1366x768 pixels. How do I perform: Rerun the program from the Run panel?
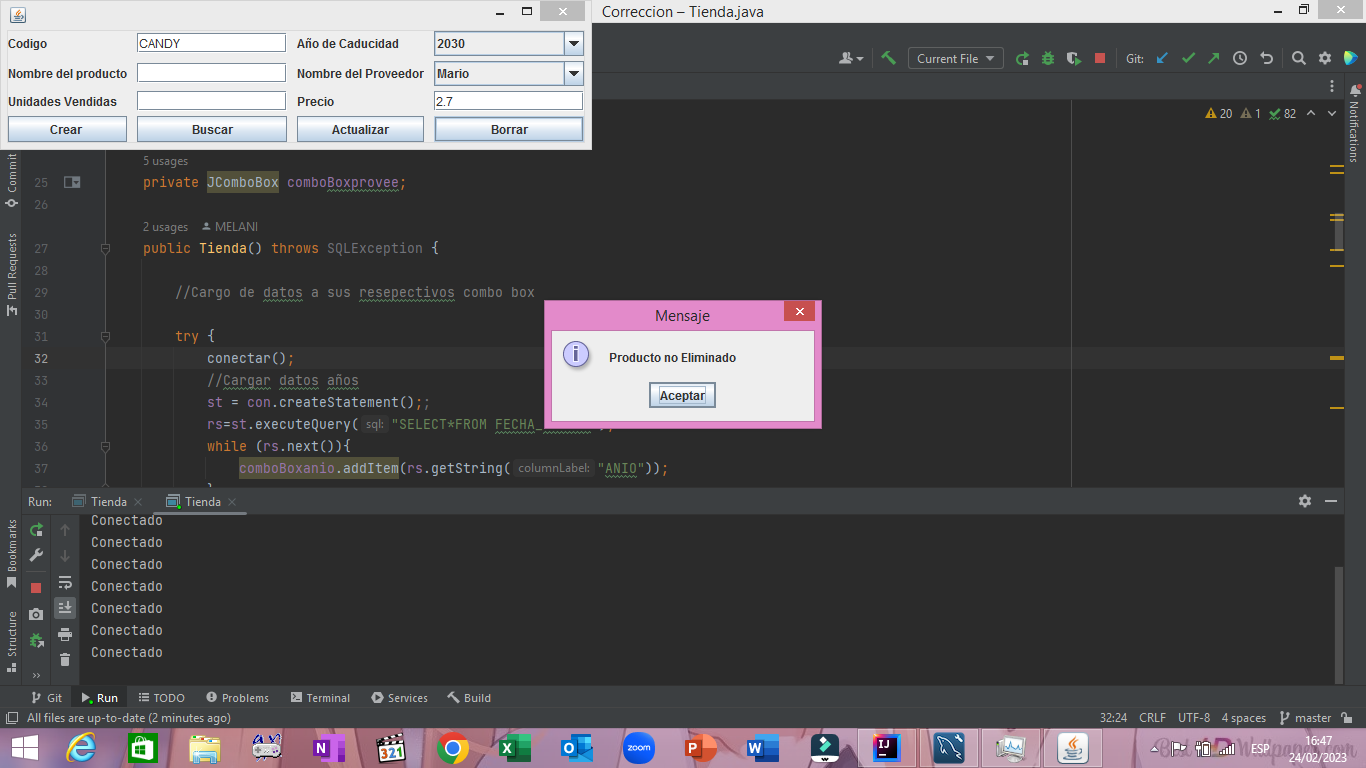[36, 531]
